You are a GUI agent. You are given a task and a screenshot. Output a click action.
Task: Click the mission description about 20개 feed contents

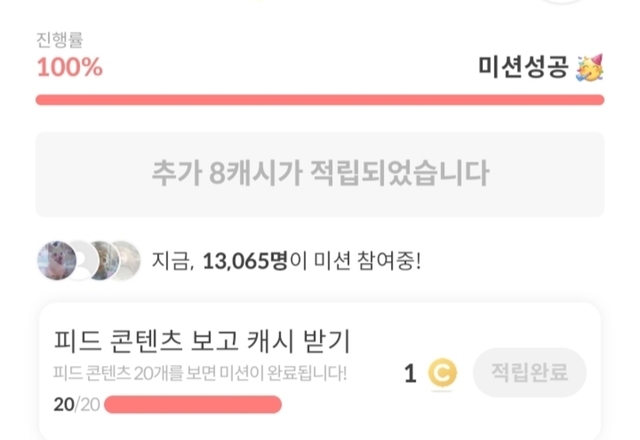(200, 374)
